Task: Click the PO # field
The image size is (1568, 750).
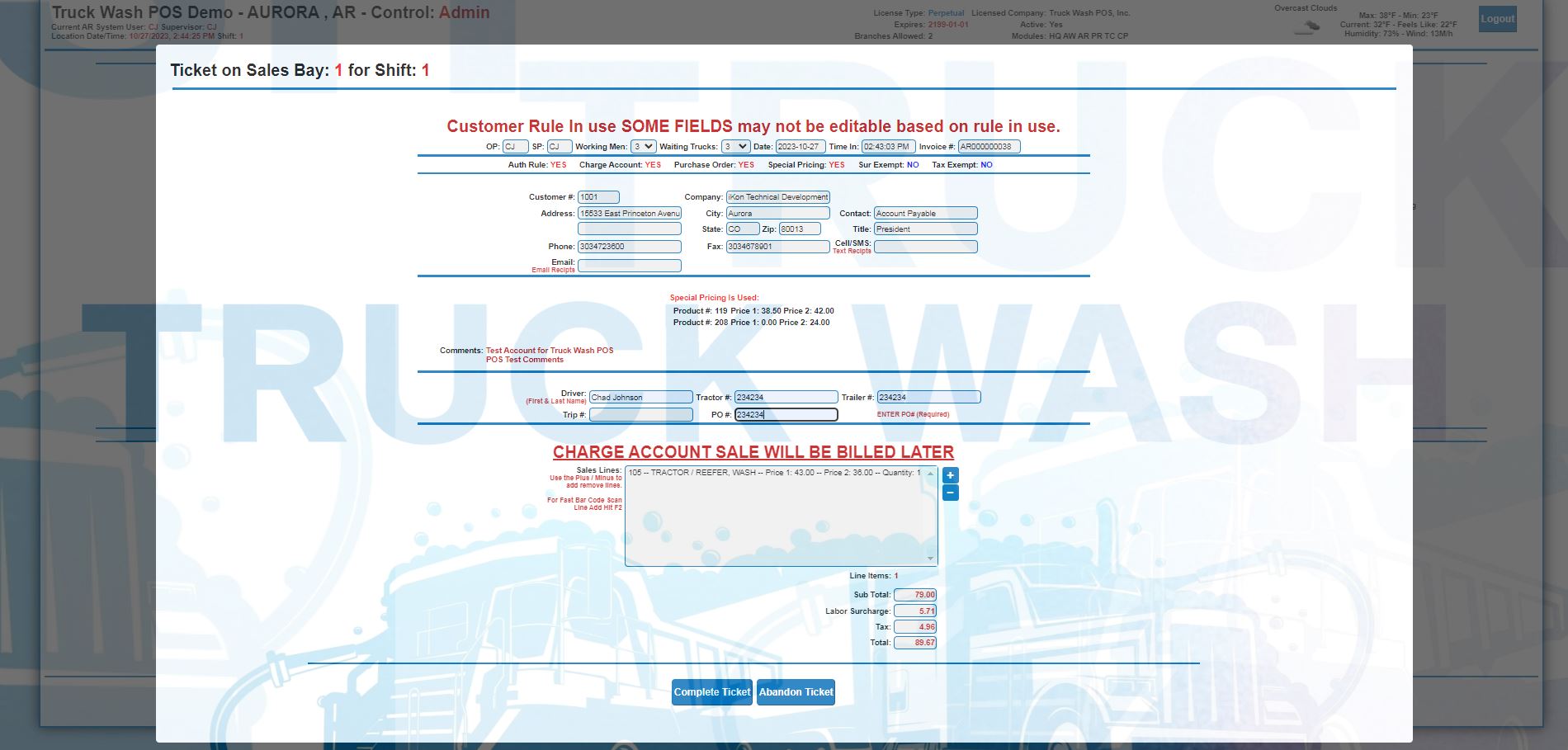Action: pyautogui.click(x=786, y=415)
